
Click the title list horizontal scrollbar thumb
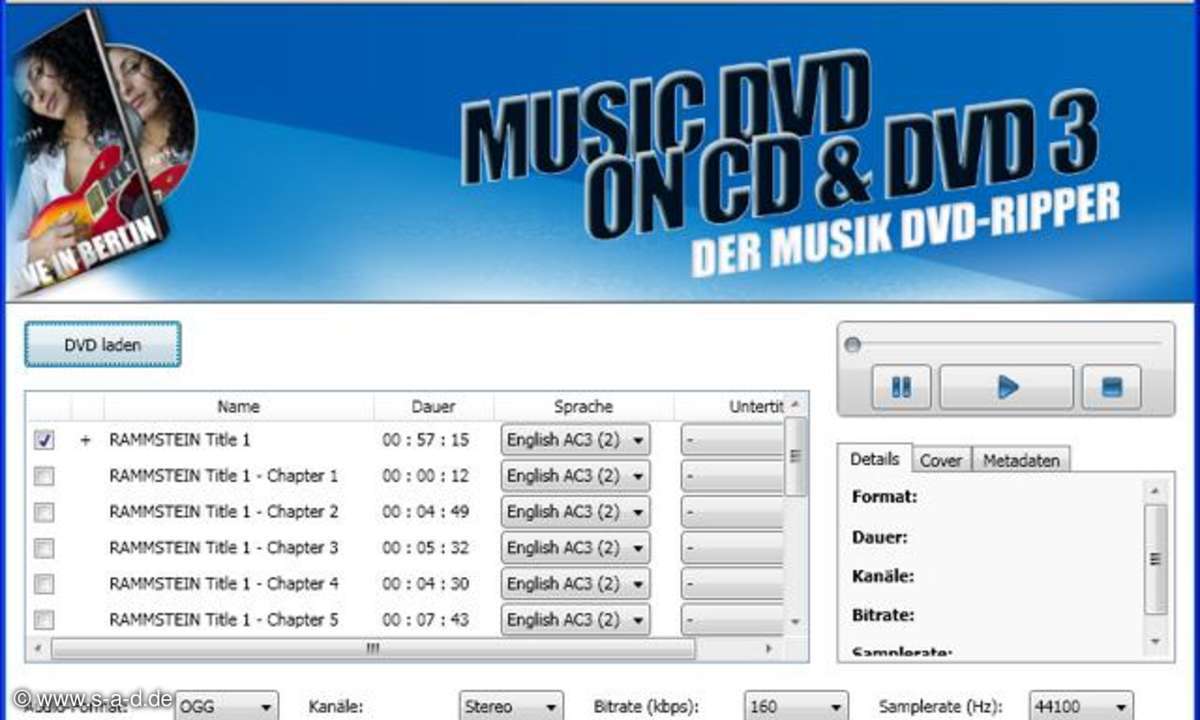tap(372, 648)
